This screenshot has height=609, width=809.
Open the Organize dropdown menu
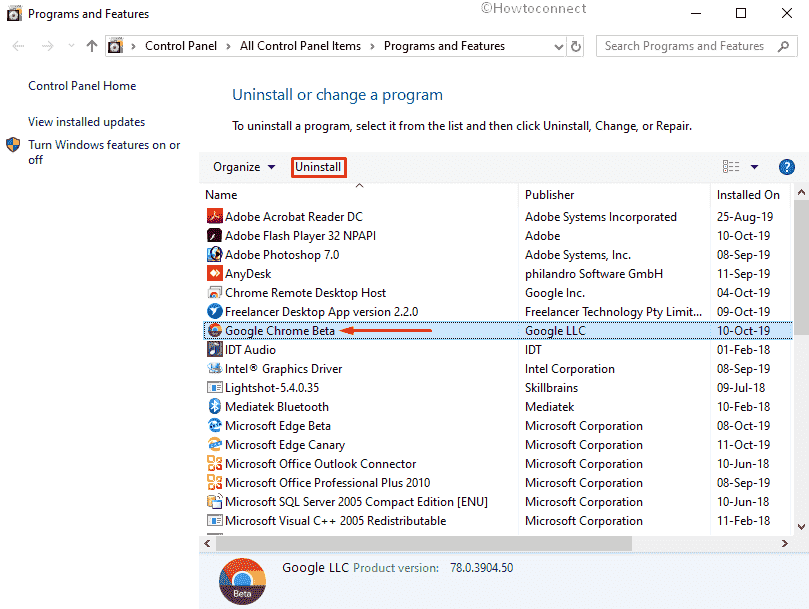click(x=244, y=167)
